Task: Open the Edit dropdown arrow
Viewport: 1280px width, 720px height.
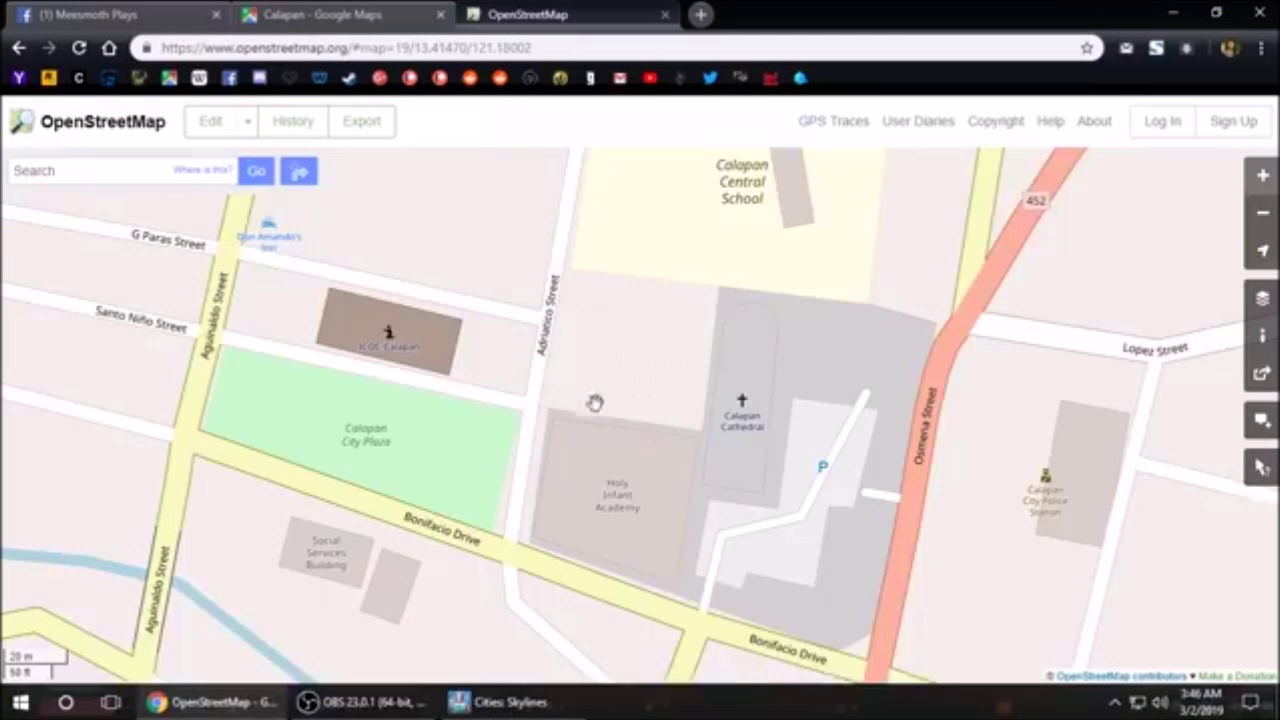Action: coord(248,121)
